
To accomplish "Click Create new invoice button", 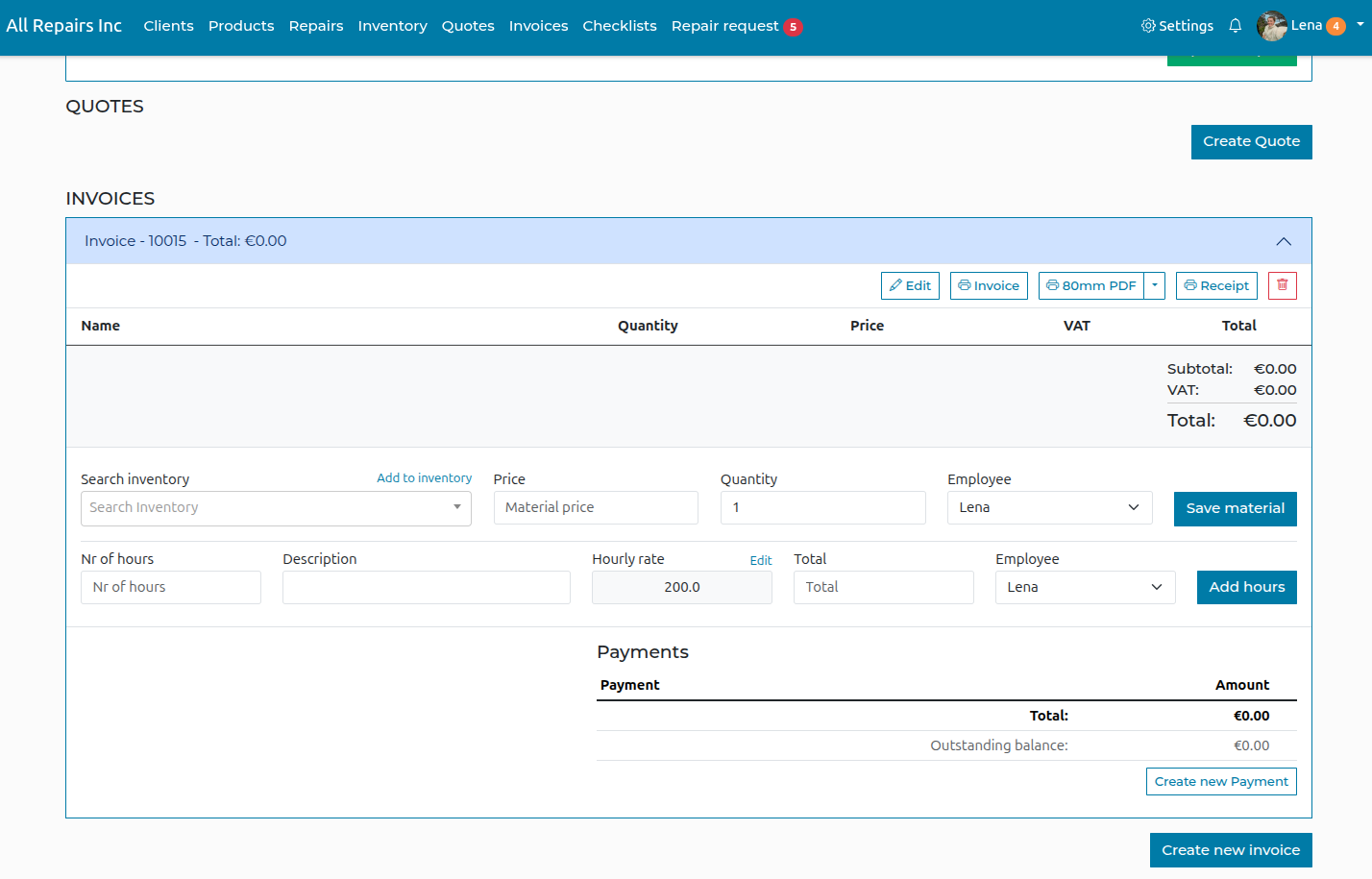I will 1231,850.
